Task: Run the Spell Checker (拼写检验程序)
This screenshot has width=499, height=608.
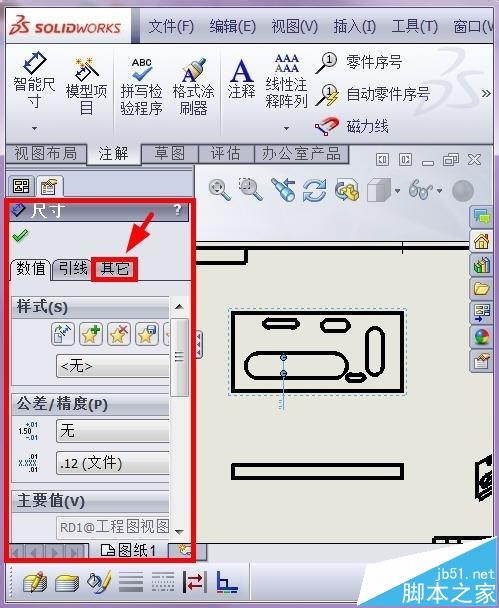Action: pos(141,86)
